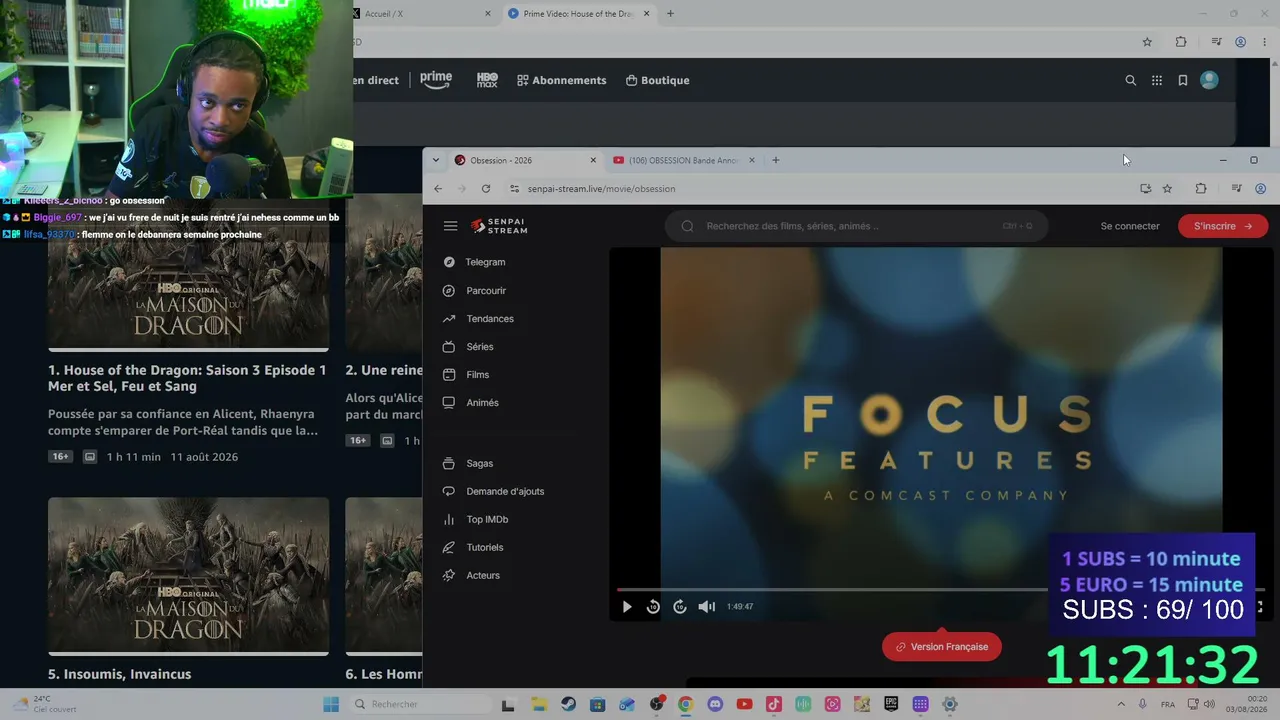
Task: Open site info icon beside senpai-stream URL
Action: [x=515, y=189]
